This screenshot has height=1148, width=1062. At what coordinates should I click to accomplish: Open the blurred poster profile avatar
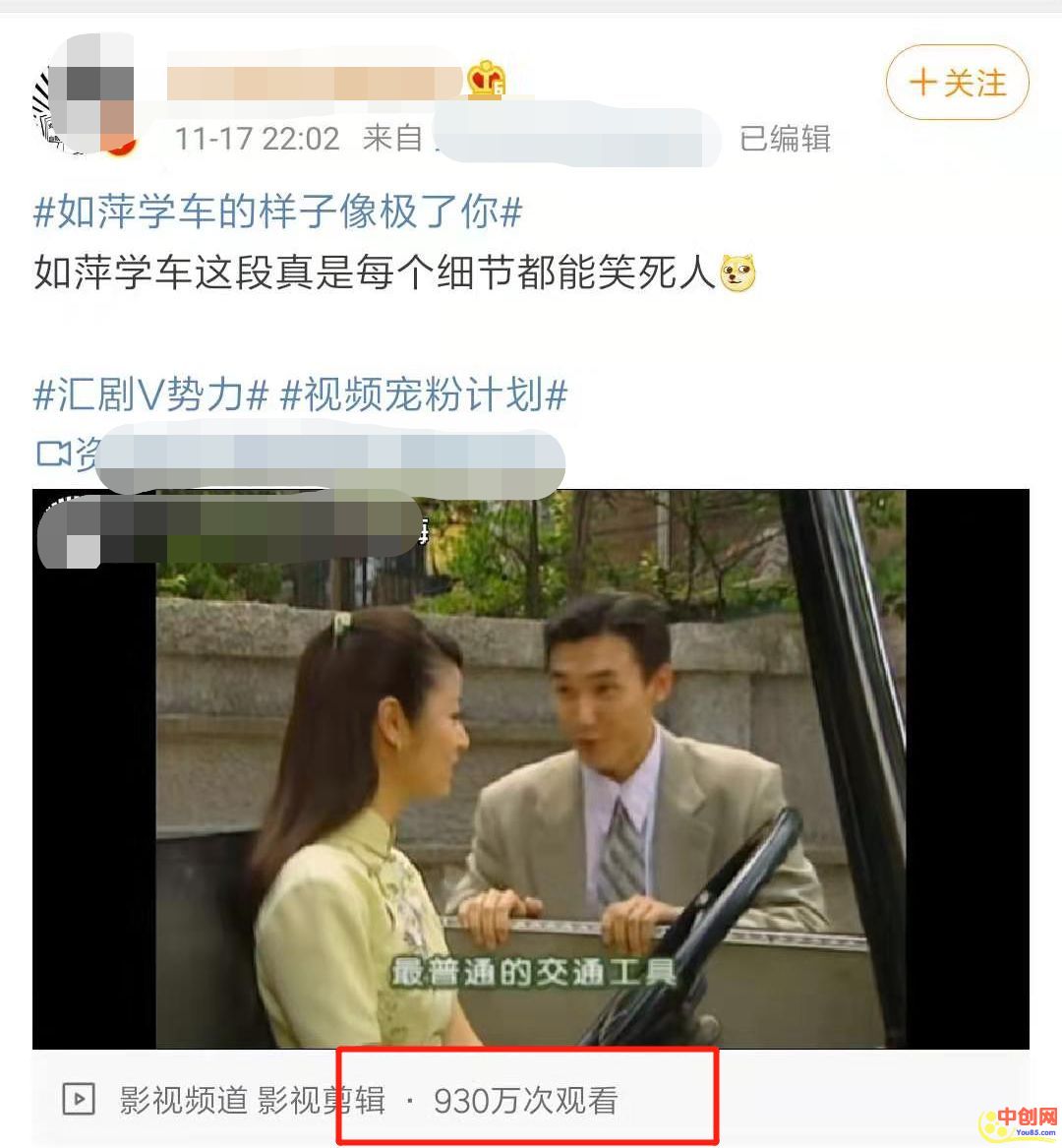[85, 93]
